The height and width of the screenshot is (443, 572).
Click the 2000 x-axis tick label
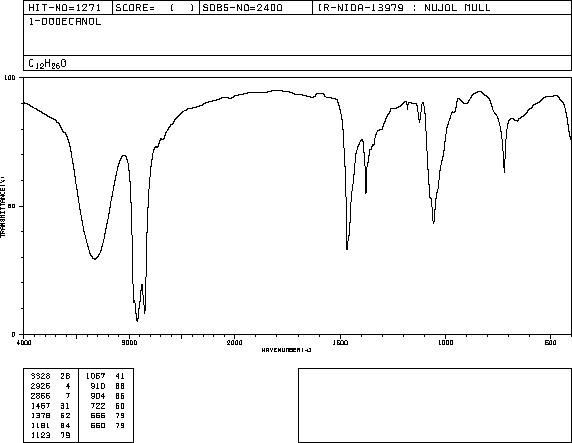pyautogui.click(x=235, y=342)
